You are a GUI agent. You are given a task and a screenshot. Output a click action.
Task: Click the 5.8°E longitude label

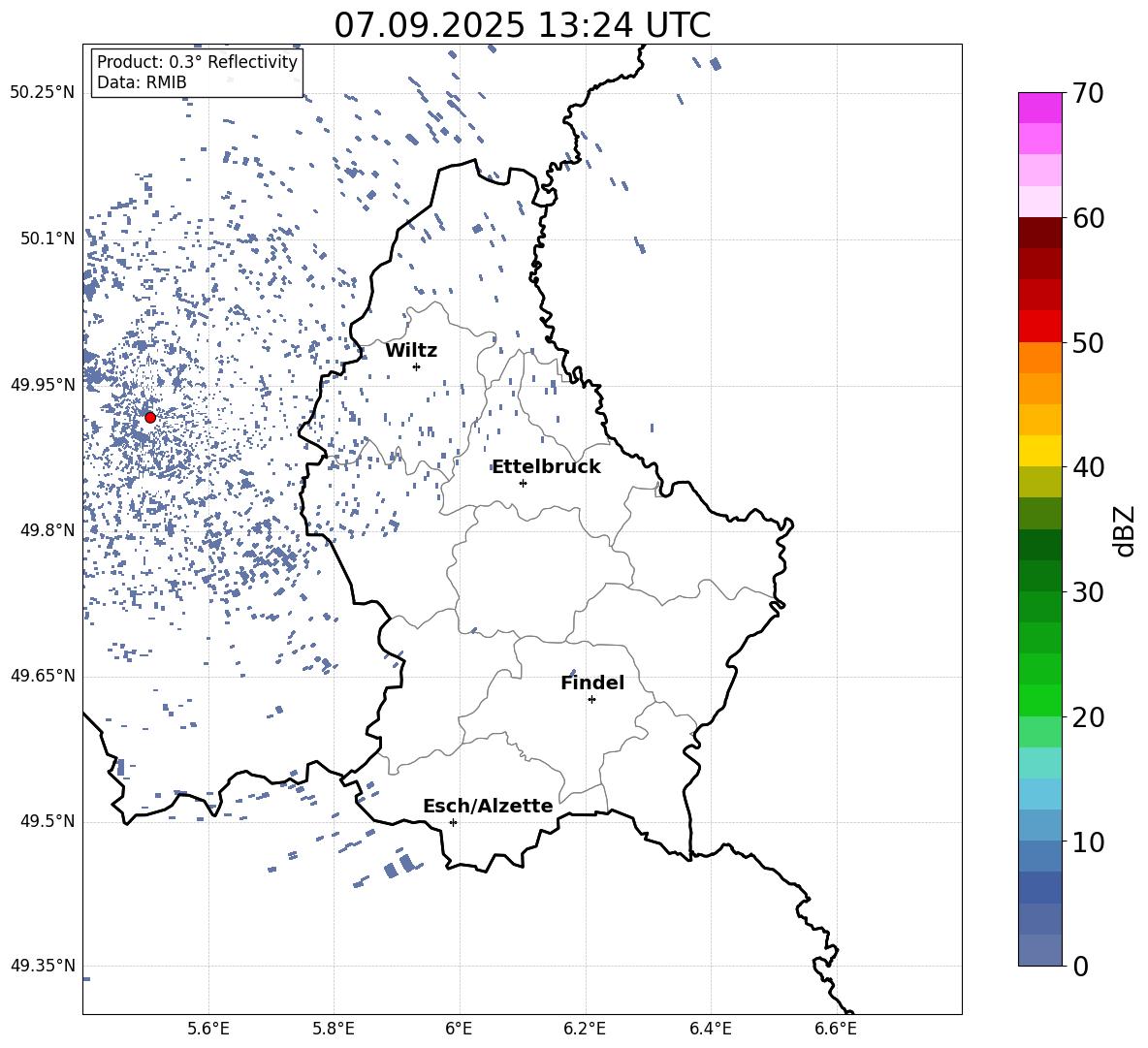click(334, 1029)
